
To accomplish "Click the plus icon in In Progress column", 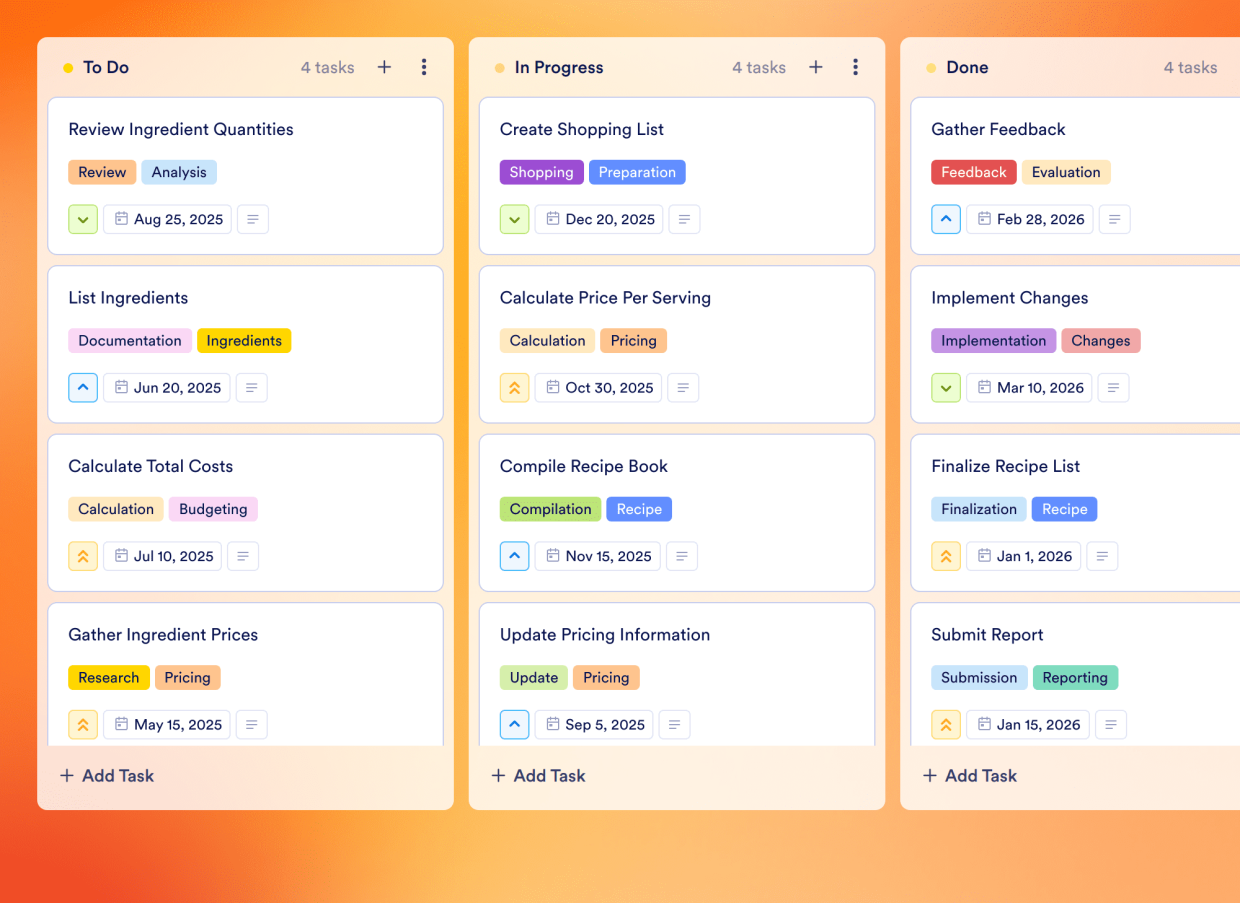I will click(x=815, y=67).
